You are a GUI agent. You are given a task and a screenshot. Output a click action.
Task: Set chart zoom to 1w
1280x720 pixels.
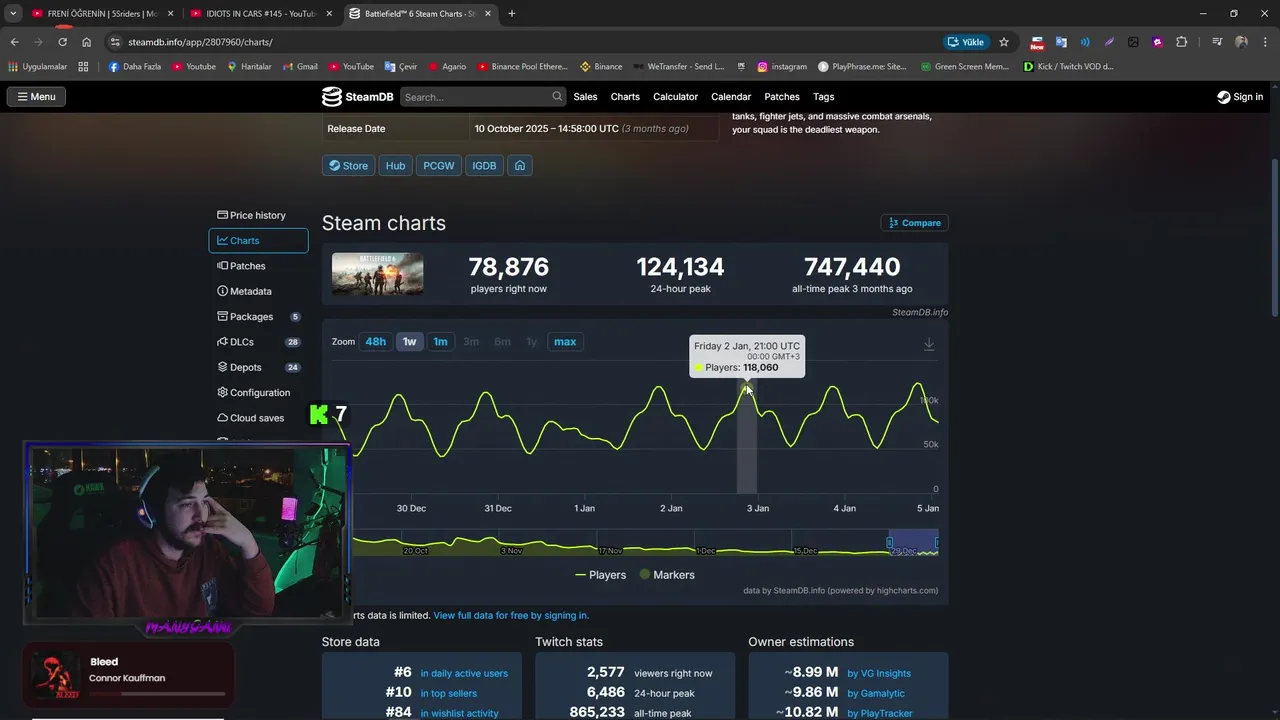pyautogui.click(x=409, y=342)
